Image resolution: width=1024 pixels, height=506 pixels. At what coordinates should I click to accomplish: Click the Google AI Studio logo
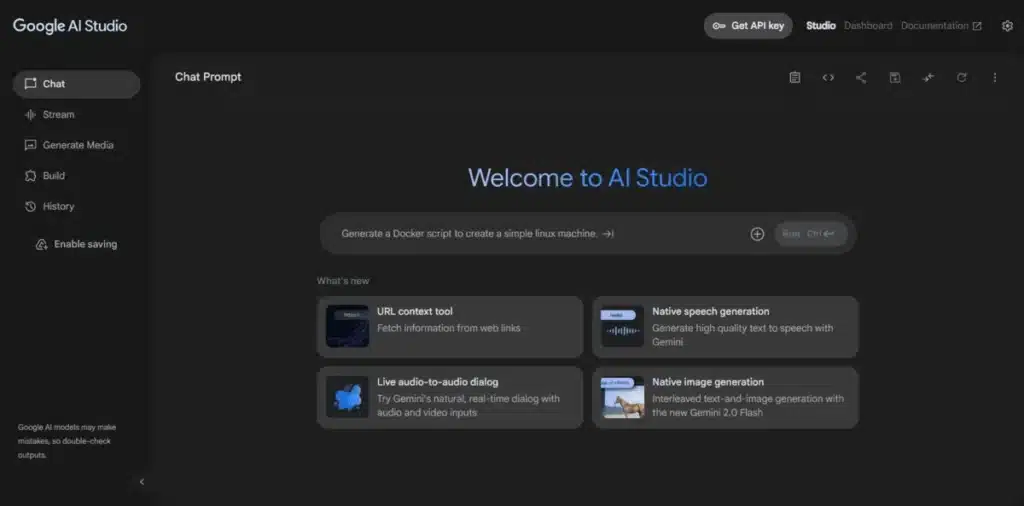[x=70, y=26]
